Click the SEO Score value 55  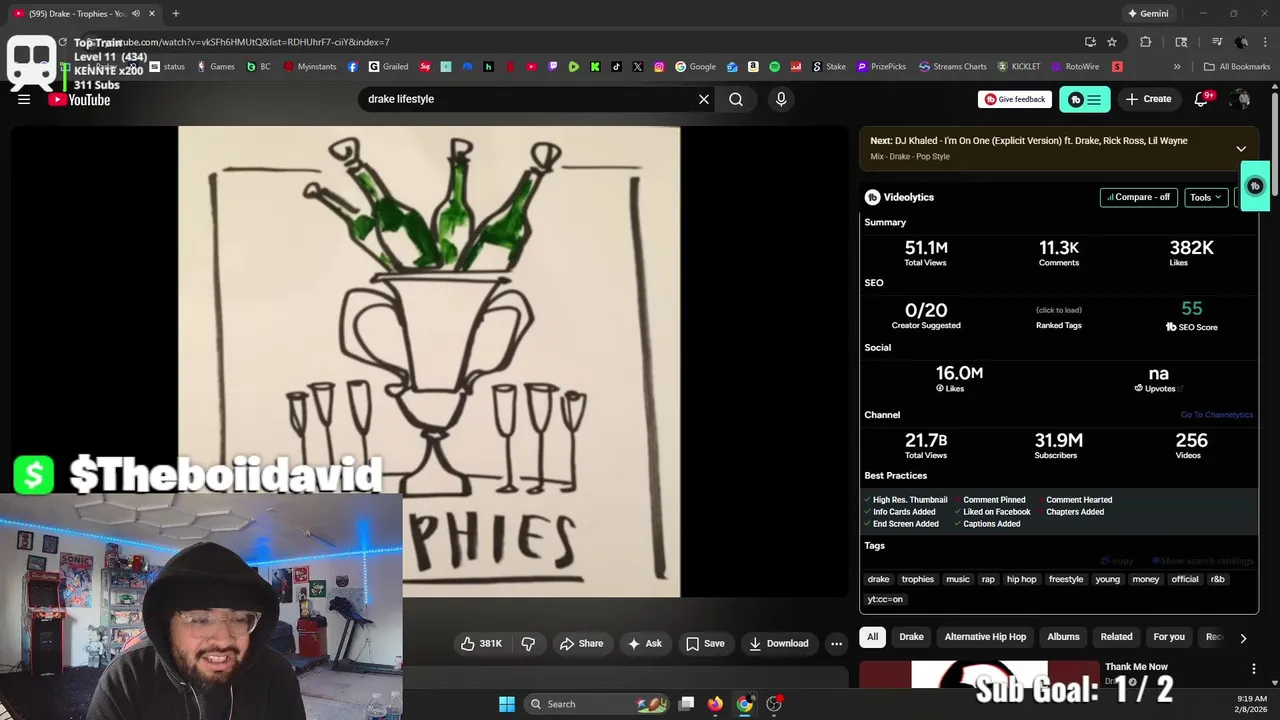1191,309
